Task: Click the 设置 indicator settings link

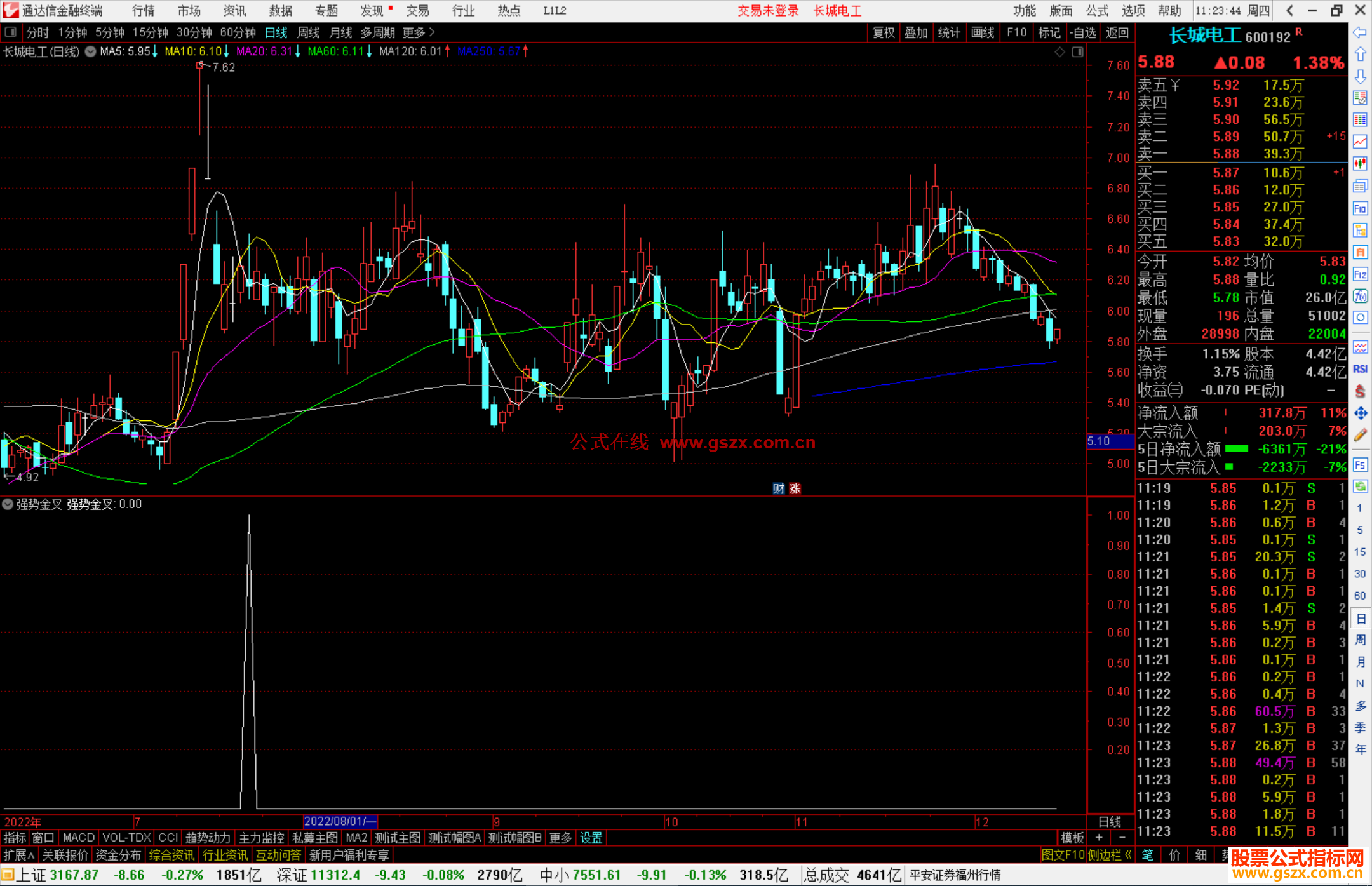Action: point(591,838)
